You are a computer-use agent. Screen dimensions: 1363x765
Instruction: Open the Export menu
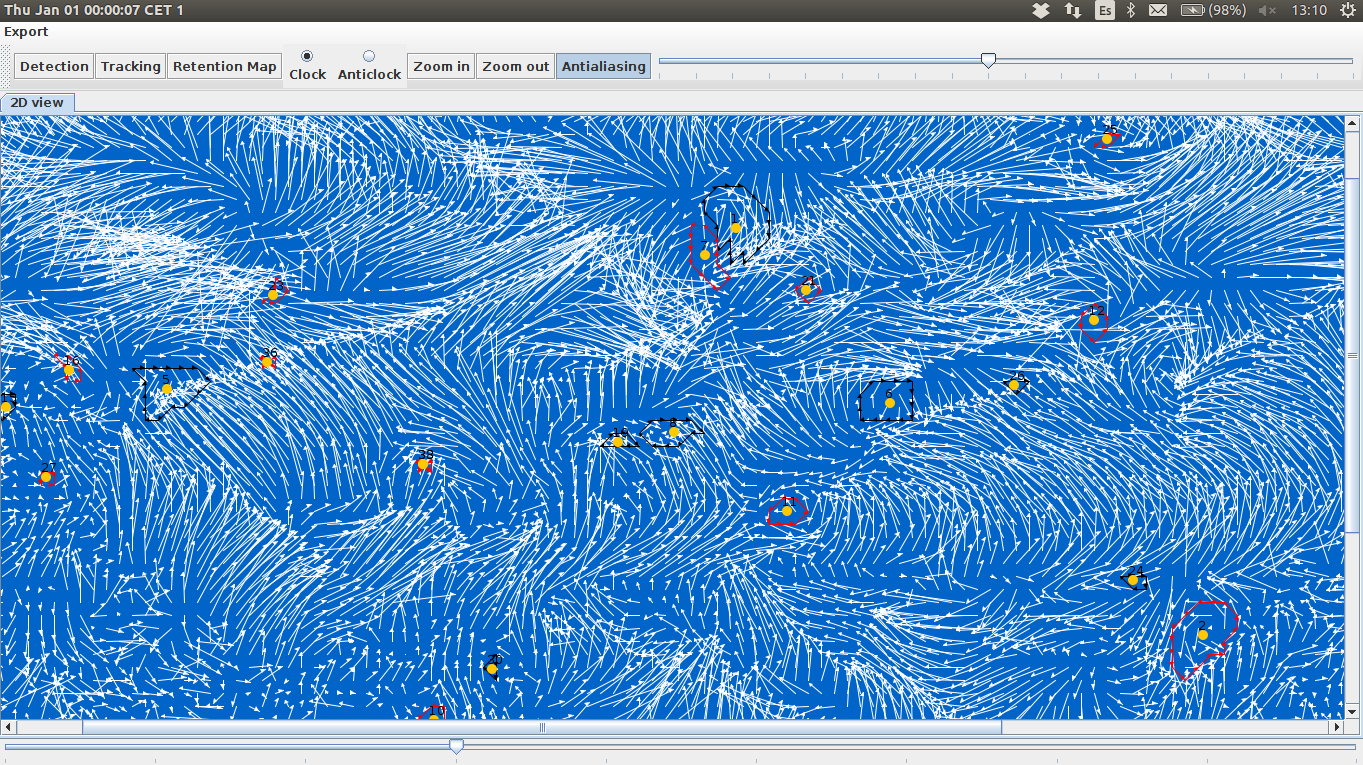[26, 32]
